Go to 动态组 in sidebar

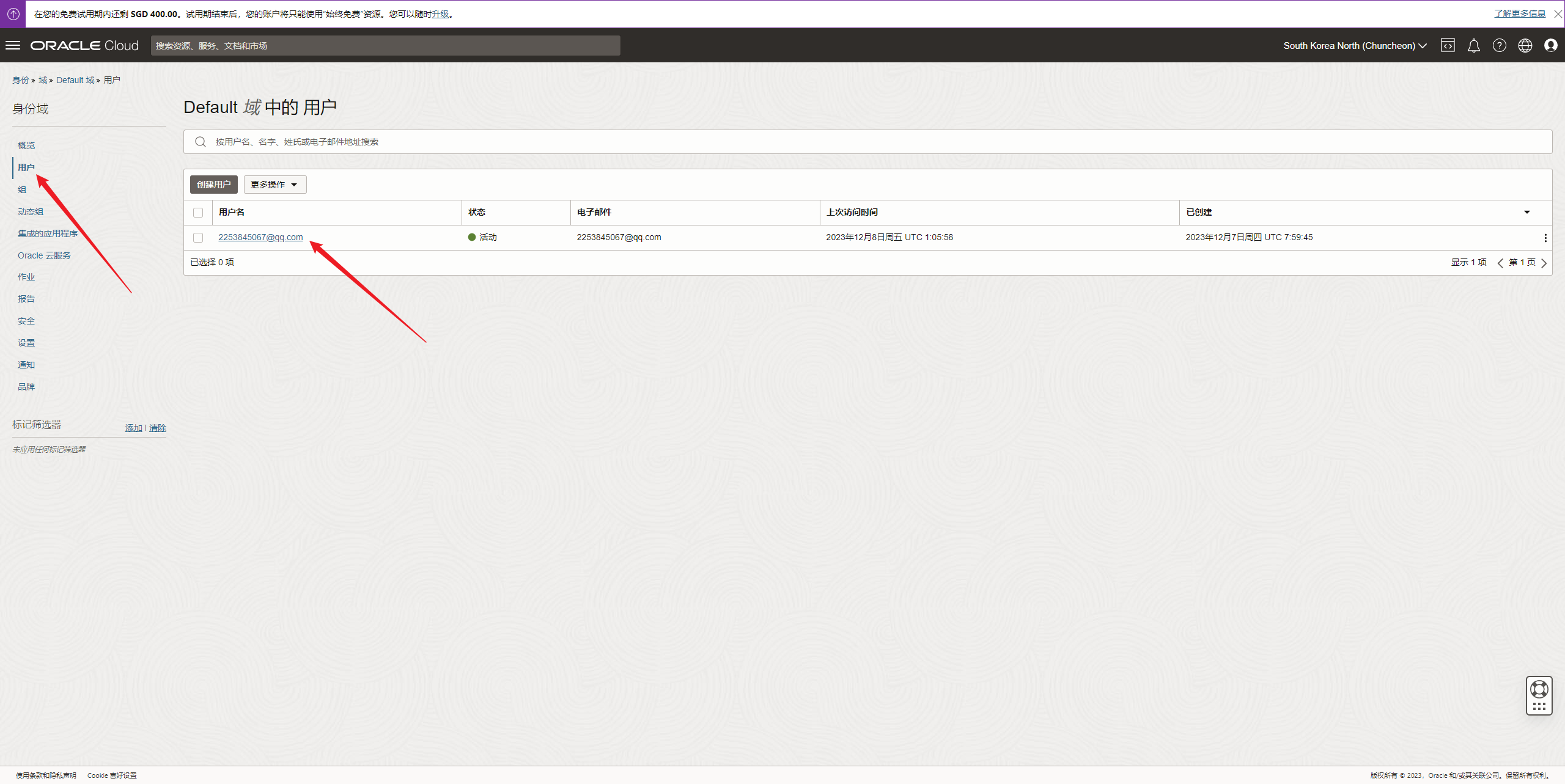click(x=31, y=211)
